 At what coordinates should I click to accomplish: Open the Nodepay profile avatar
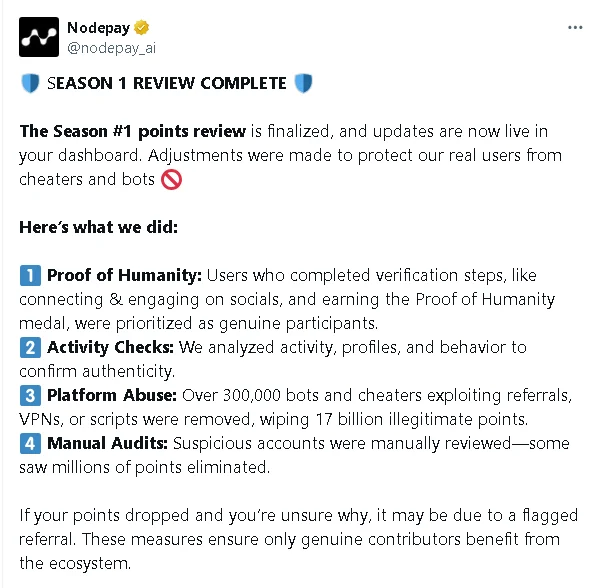[39, 37]
